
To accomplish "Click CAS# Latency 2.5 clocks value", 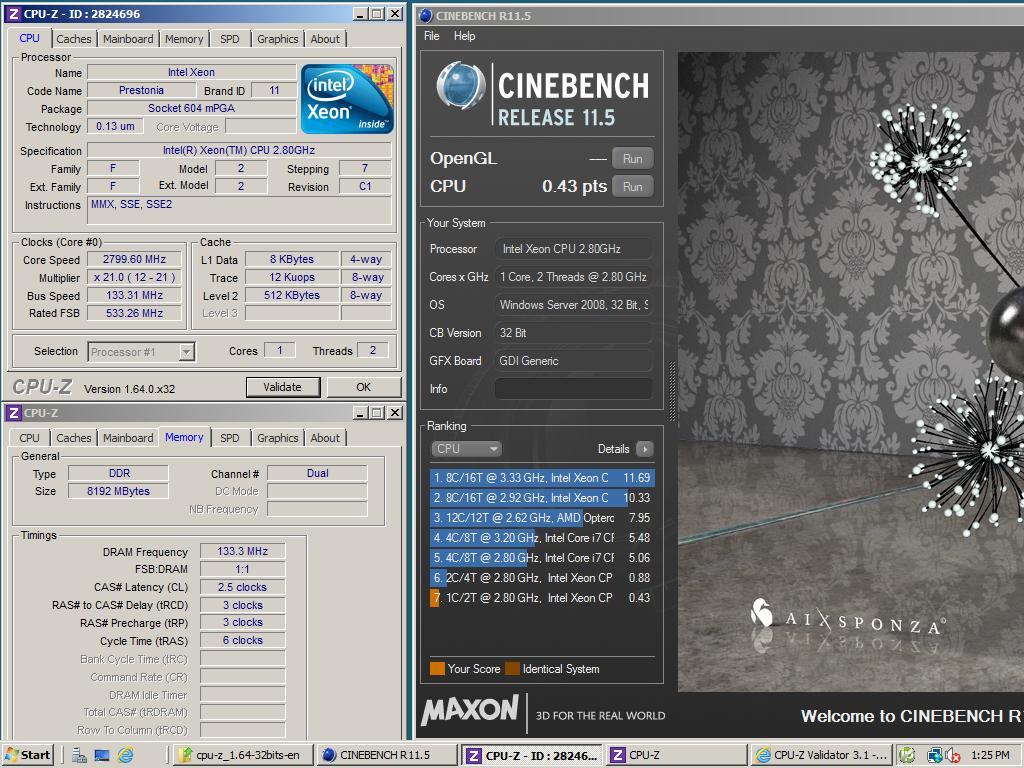I will (x=242, y=587).
